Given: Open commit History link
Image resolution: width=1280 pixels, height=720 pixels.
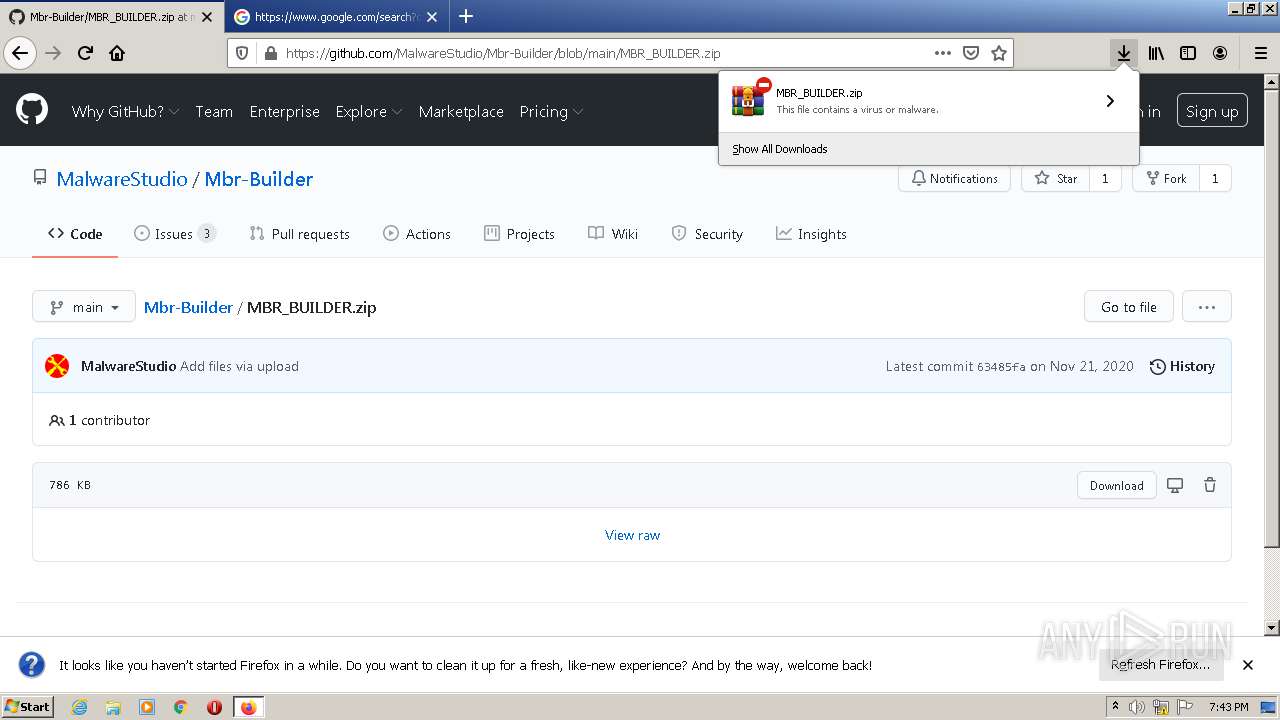Looking at the screenshot, I should point(1182,366).
